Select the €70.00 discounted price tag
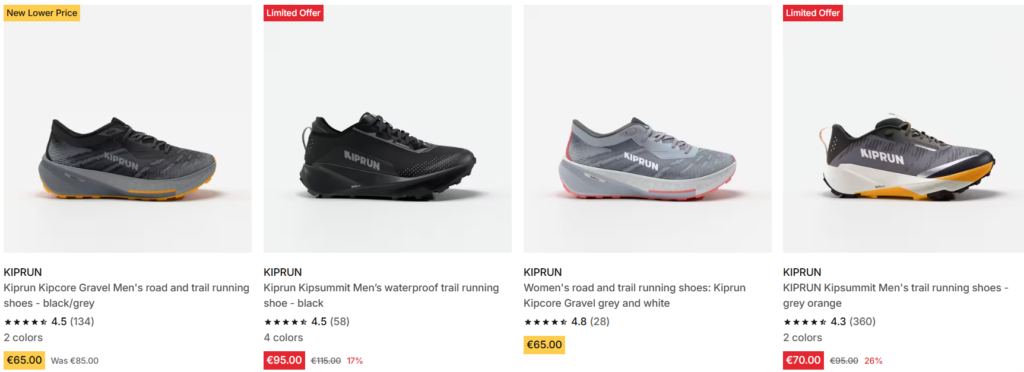Viewport: 1024px width, 372px height. [x=803, y=360]
